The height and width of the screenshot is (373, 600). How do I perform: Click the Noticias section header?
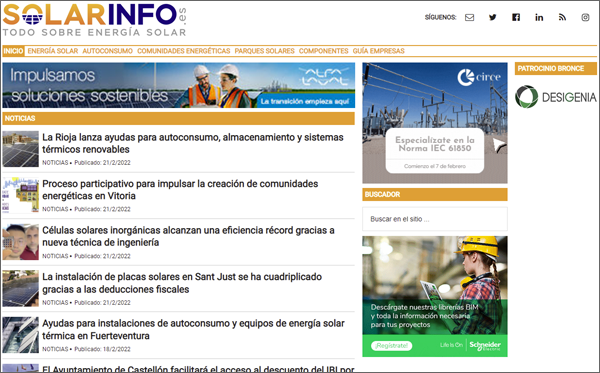(179, 119)
